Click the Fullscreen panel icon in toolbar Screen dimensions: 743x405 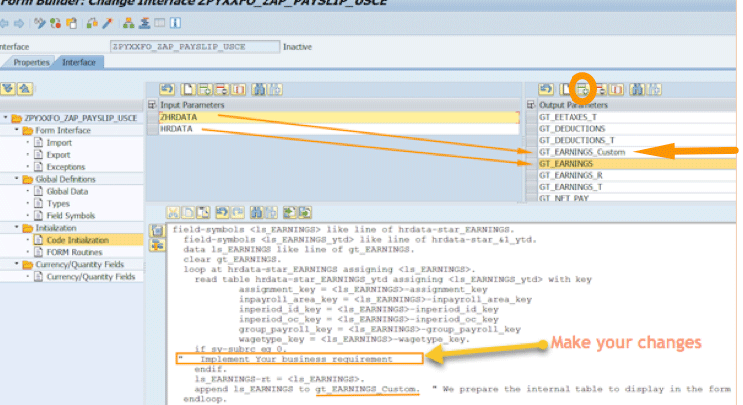(x=160, y=23)
